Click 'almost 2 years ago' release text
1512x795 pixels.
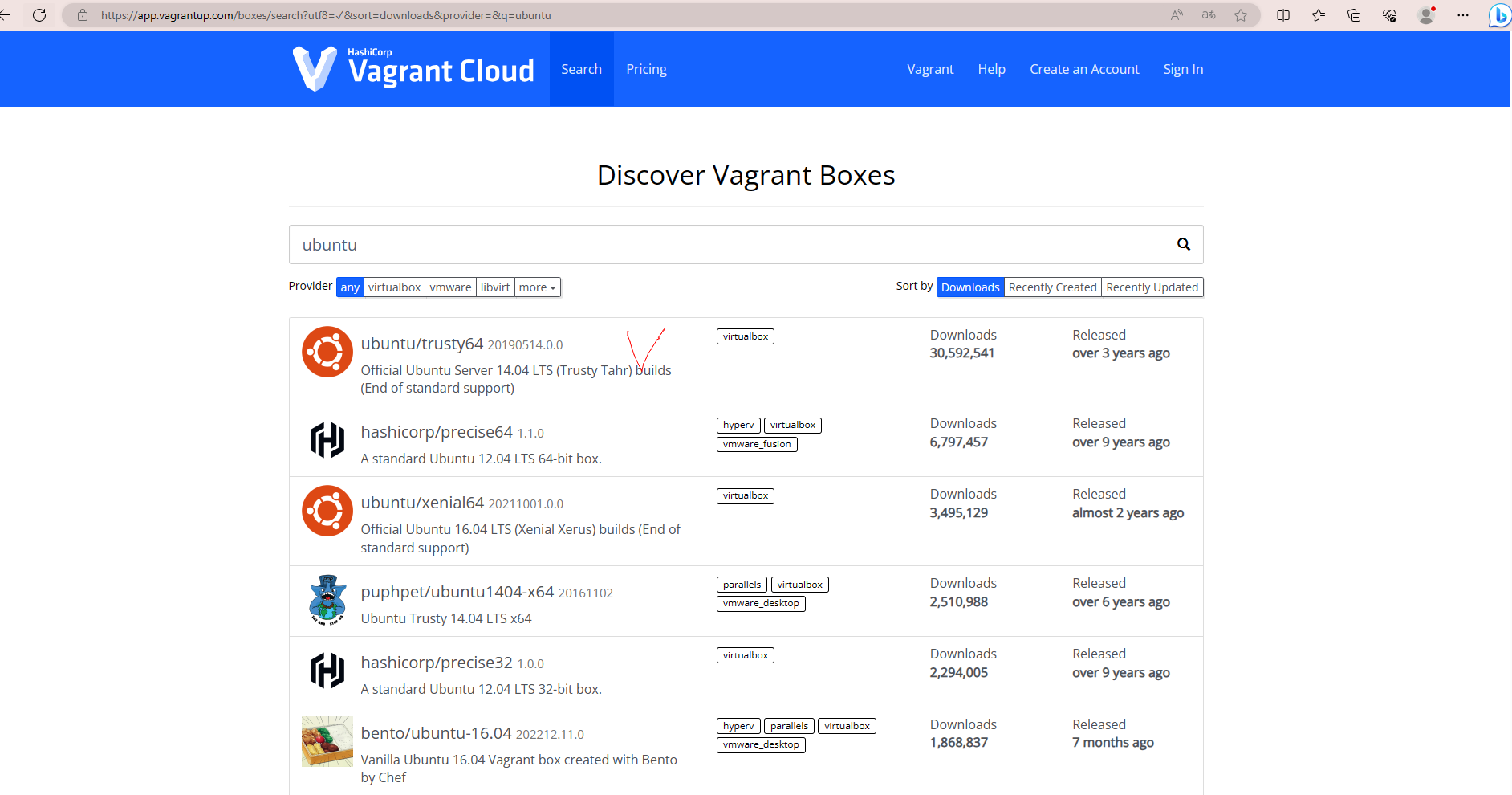[x=1128, y=513]
